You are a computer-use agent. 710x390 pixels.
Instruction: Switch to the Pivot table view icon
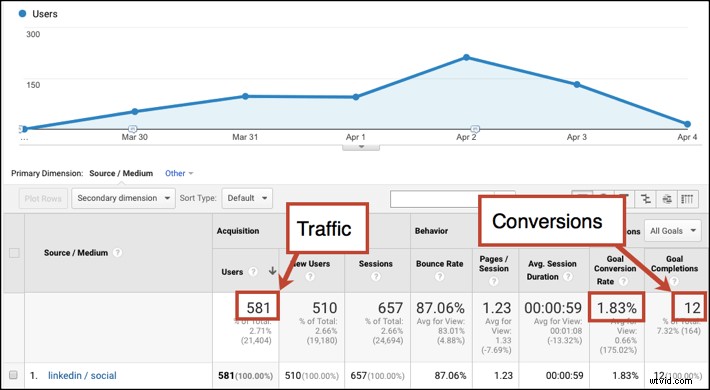(688, 198)
